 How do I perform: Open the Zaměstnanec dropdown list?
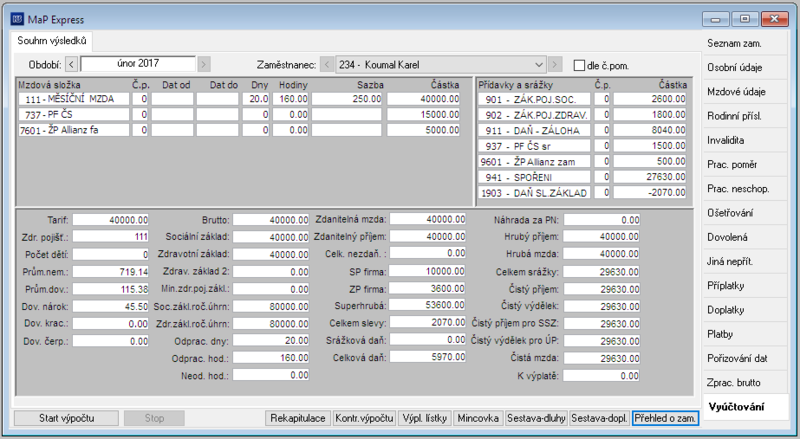(x=539, y=65)
